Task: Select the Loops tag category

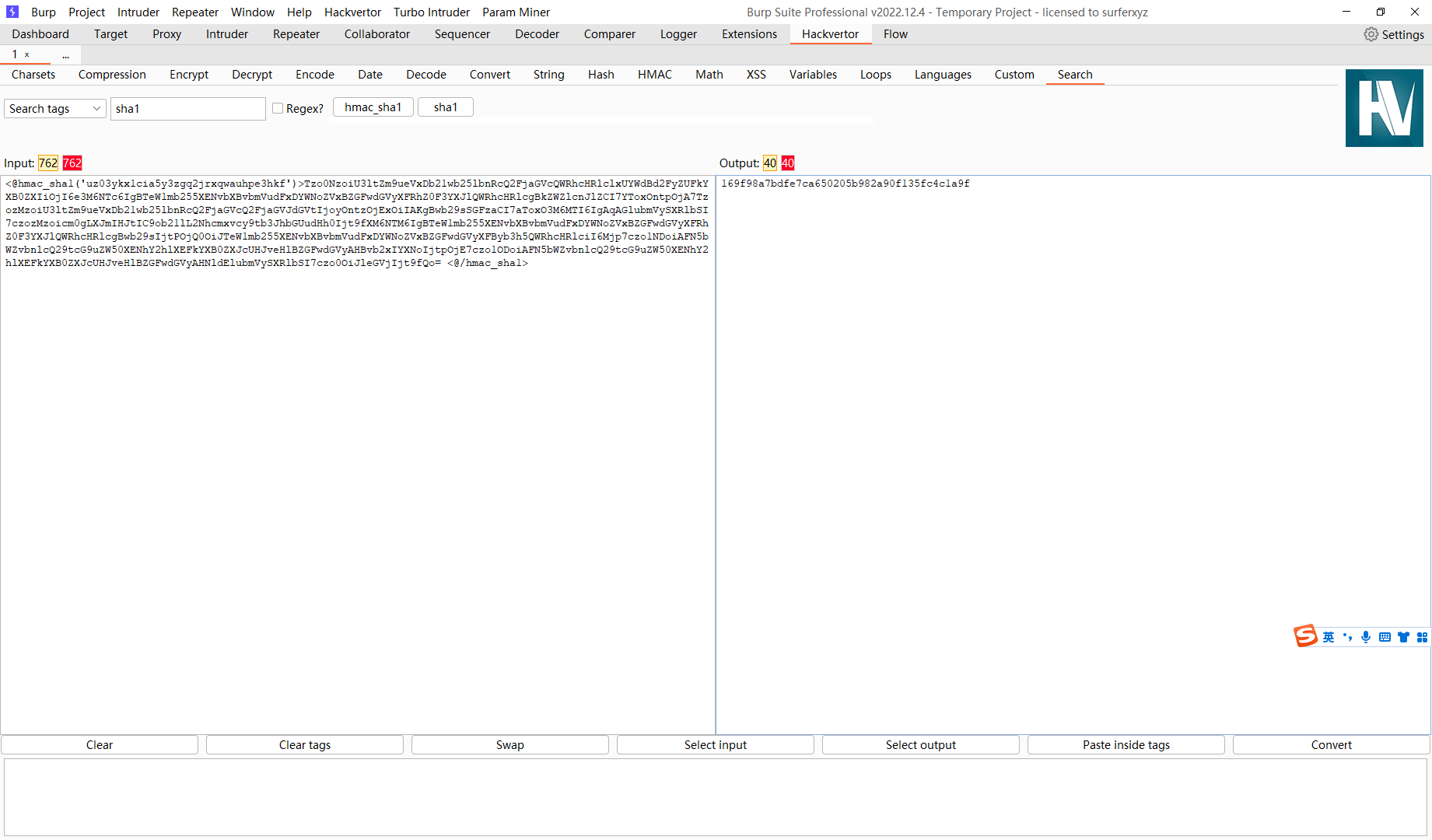Action: [876, 75]
